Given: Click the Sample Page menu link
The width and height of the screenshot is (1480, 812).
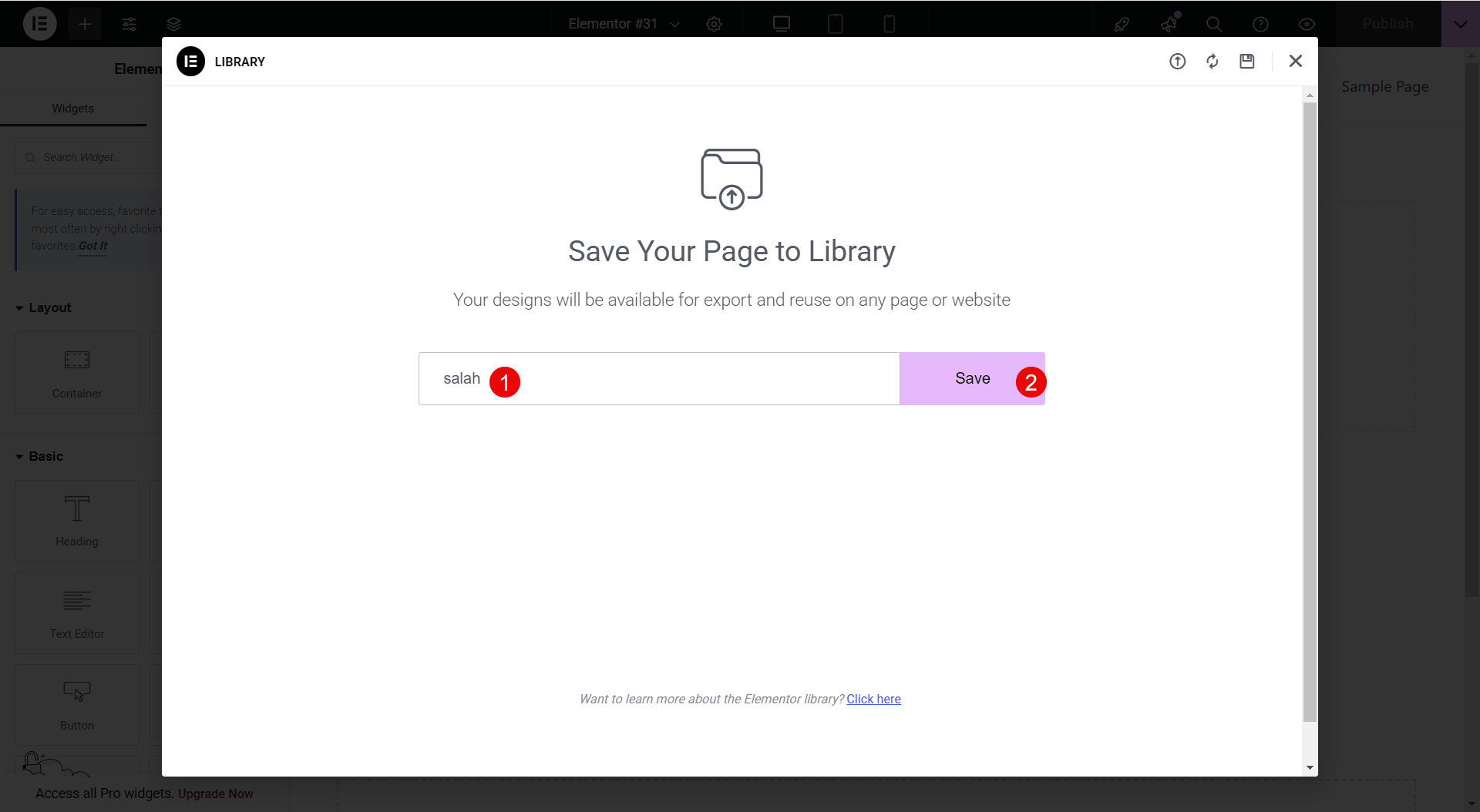Looking at the screenshot, I should click(1384, 86).
